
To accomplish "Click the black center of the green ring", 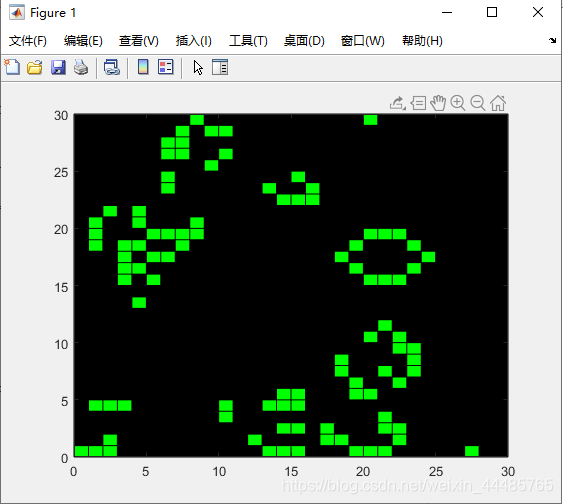I will click(385, 257).
